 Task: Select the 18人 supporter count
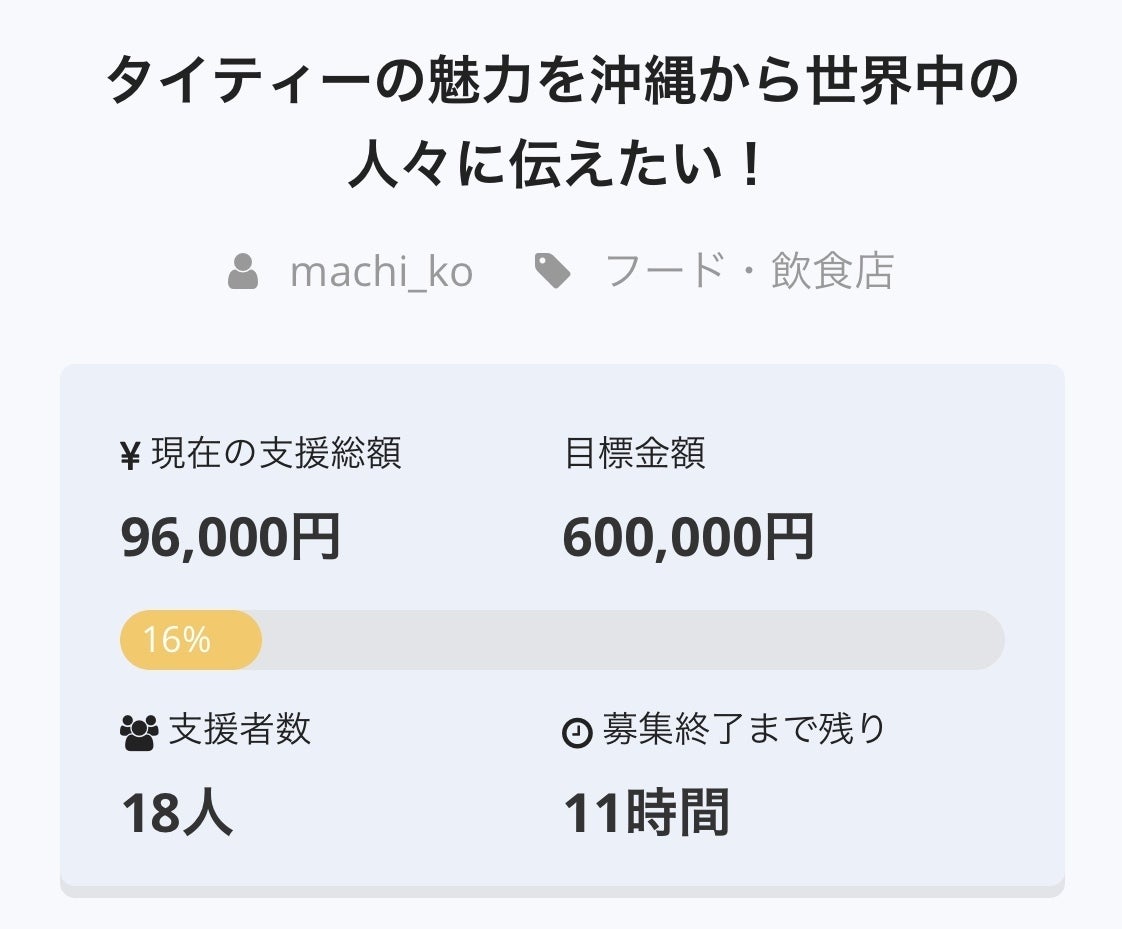point(177,813)
